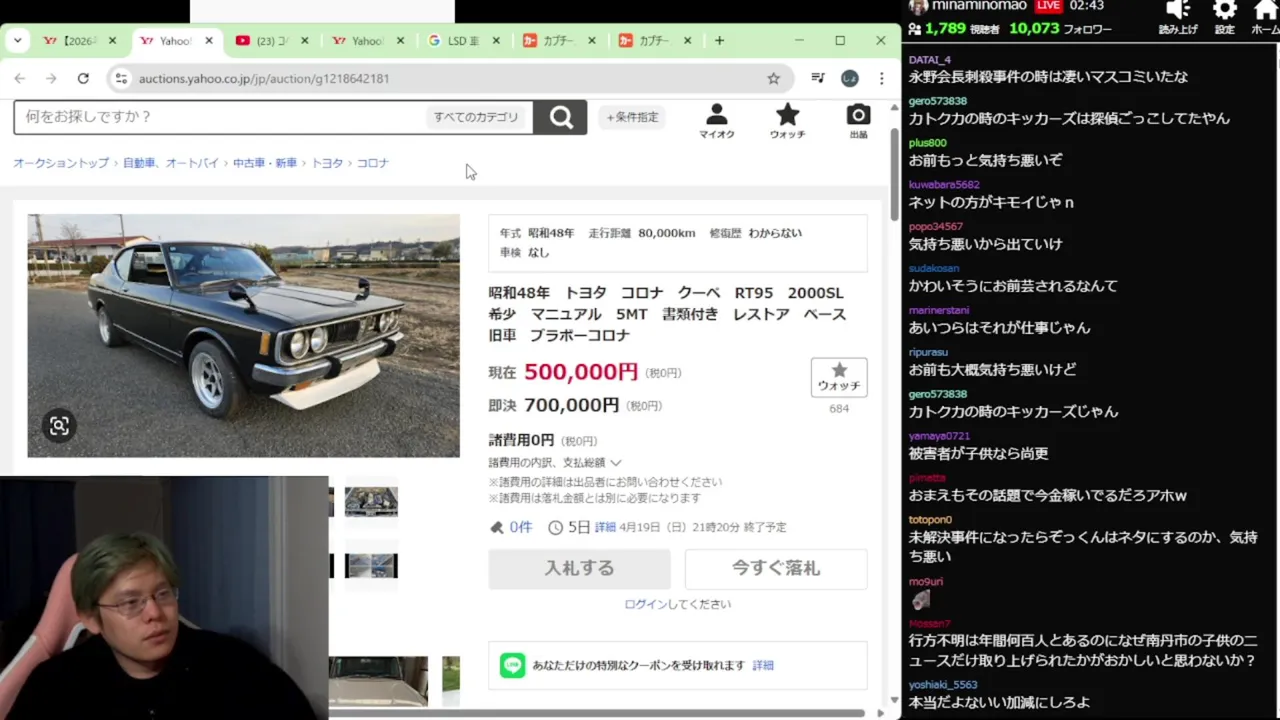Expand 諸費用の内訳、支払総額 details
The height and width of the screenshot is (720, 1280).
[555, 463]
